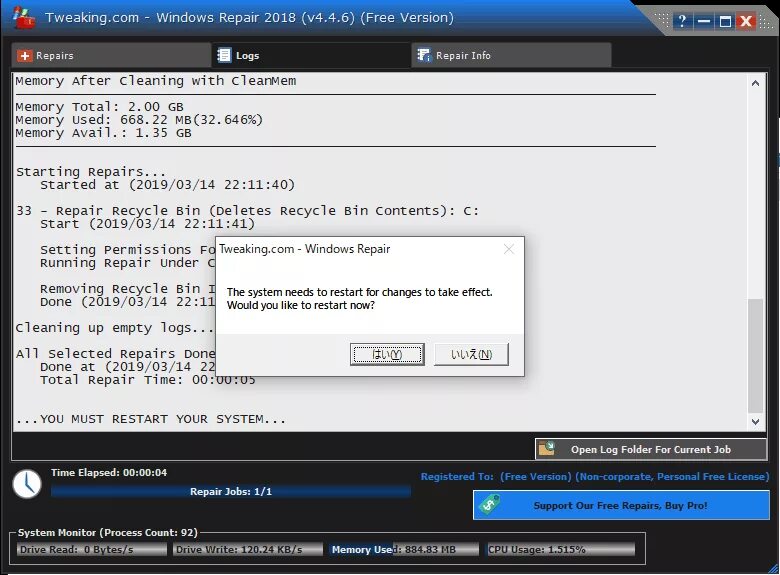Open the Repair Info tab
The image size is (780, 575).
511,55
